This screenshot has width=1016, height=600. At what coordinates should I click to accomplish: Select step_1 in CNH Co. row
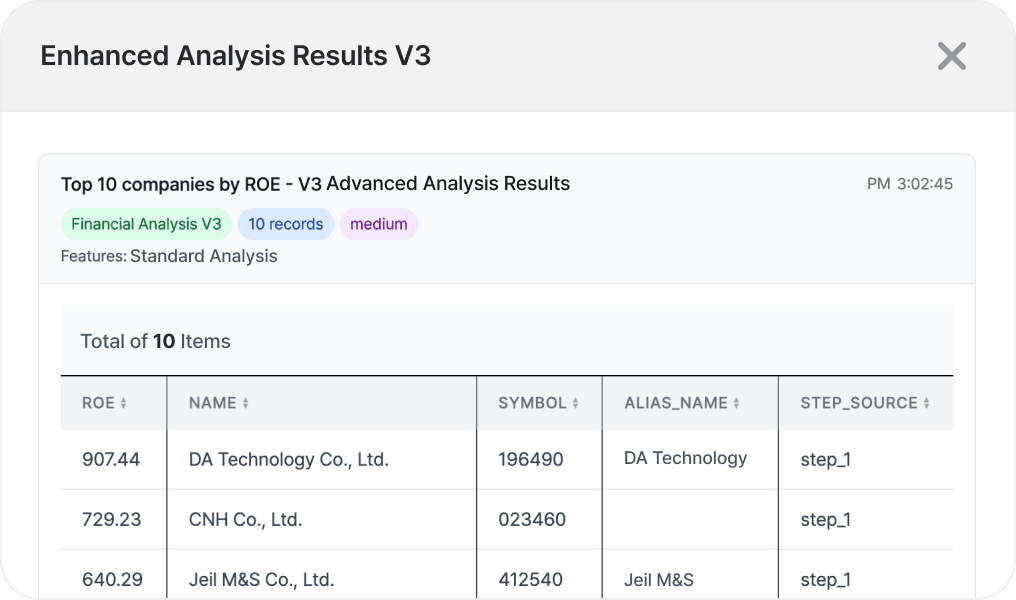[x=826, y=520]
